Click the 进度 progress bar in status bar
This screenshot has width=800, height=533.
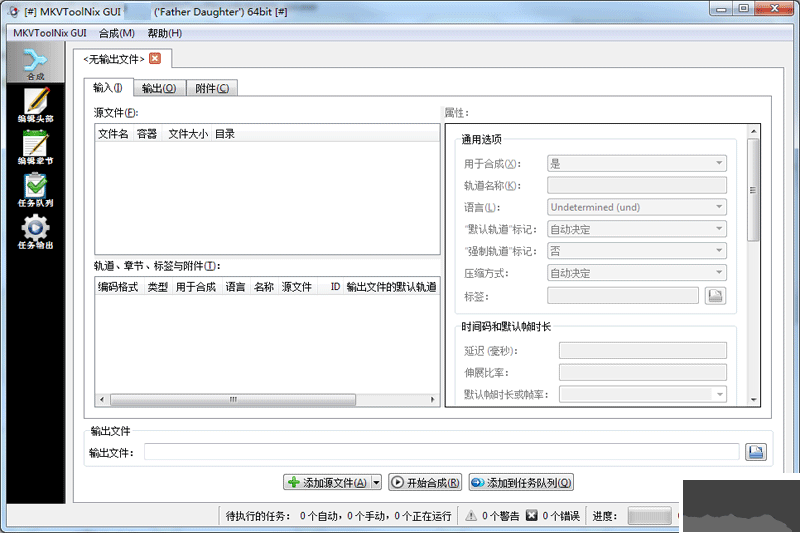click(649, 516)
